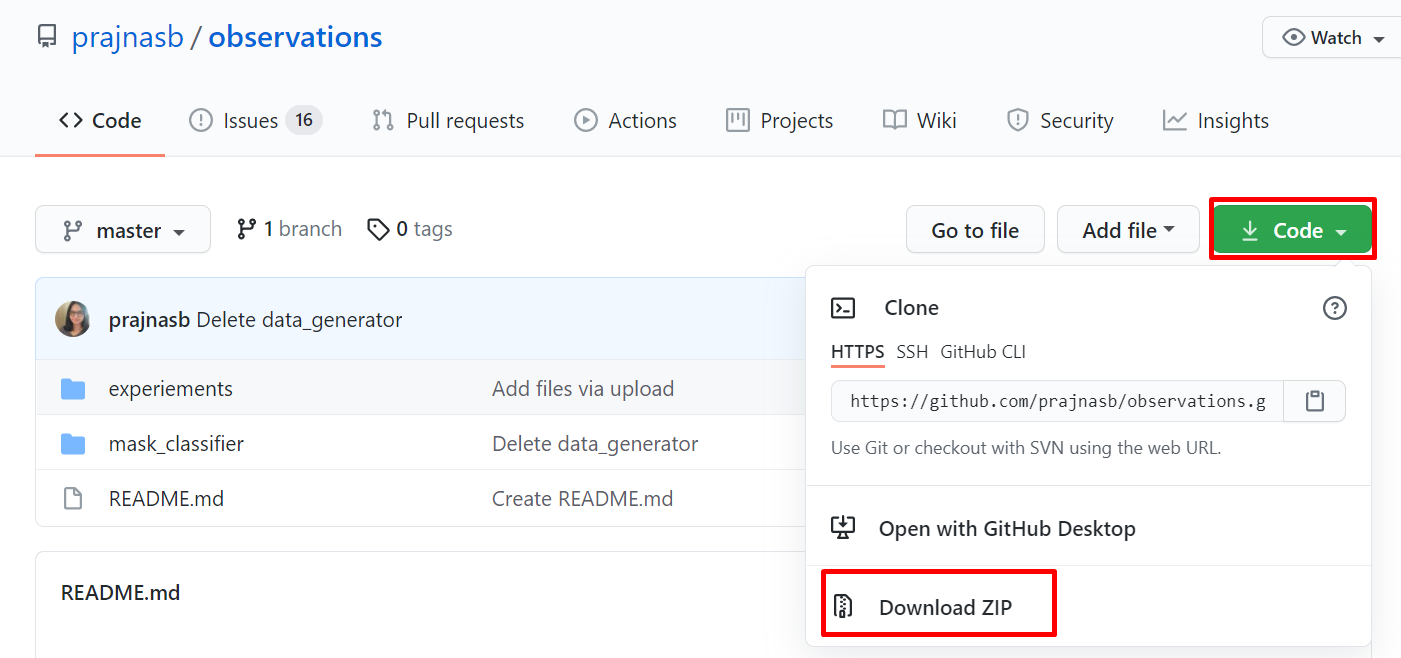Go to the Actions tab

pyautogui.click(x=625, y=121)
